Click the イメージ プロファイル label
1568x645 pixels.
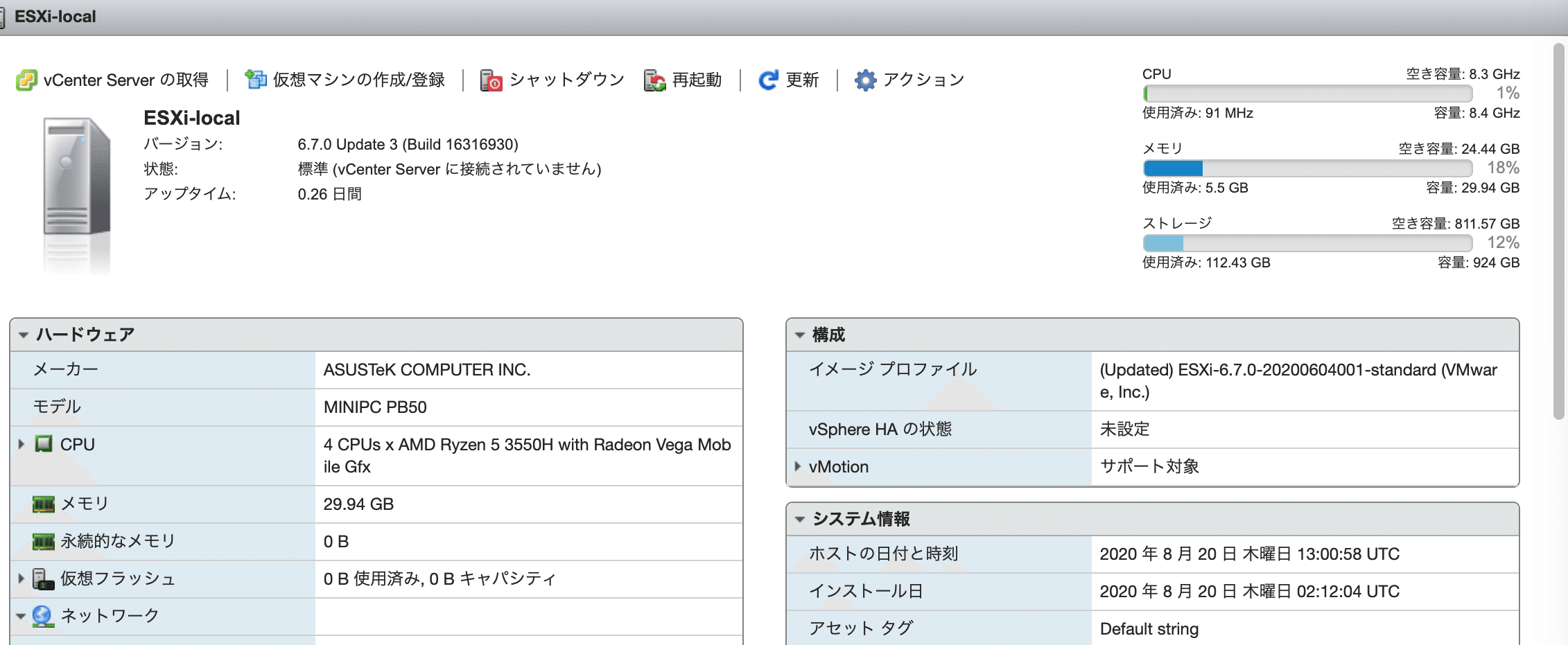click(x=893, y=369)
